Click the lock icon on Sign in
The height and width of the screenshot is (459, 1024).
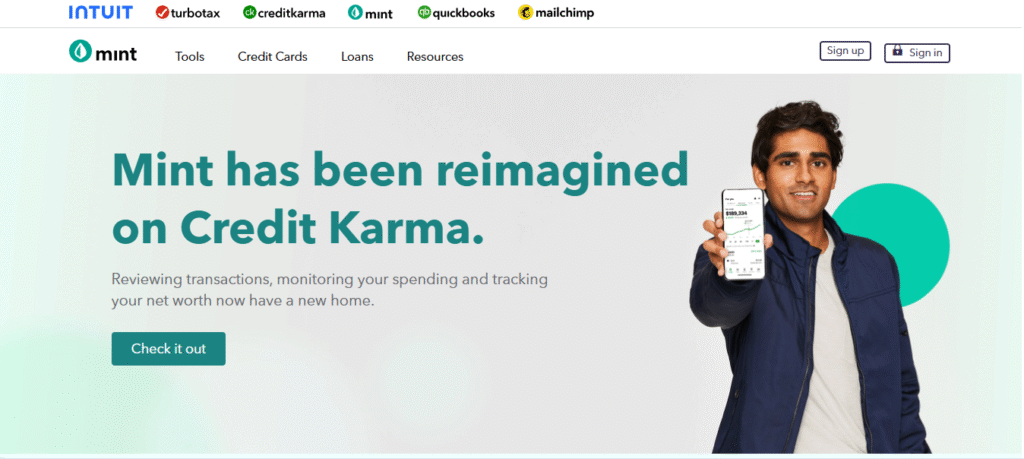tap(897, 51)
